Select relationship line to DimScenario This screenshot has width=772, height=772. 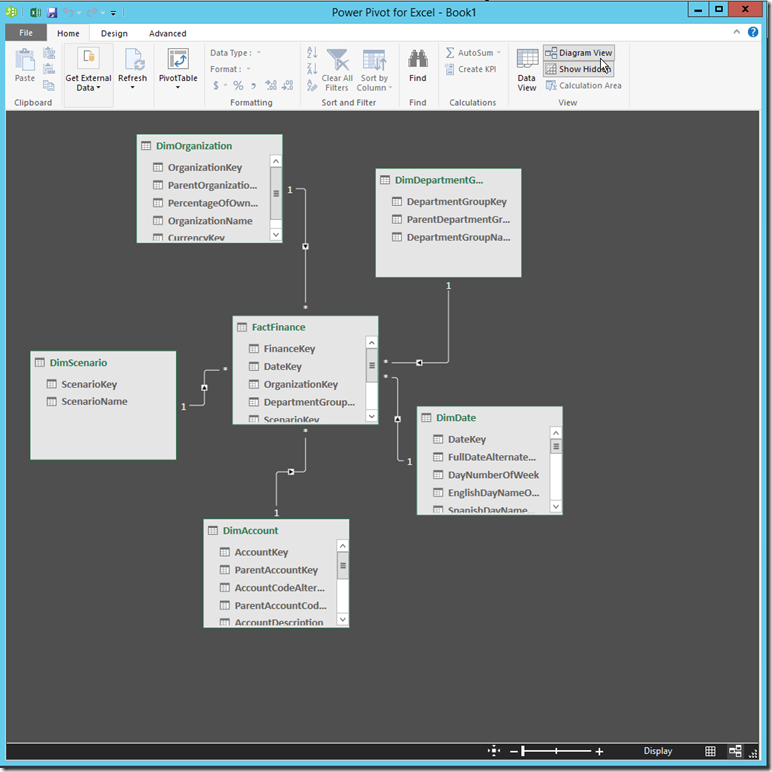204,387
